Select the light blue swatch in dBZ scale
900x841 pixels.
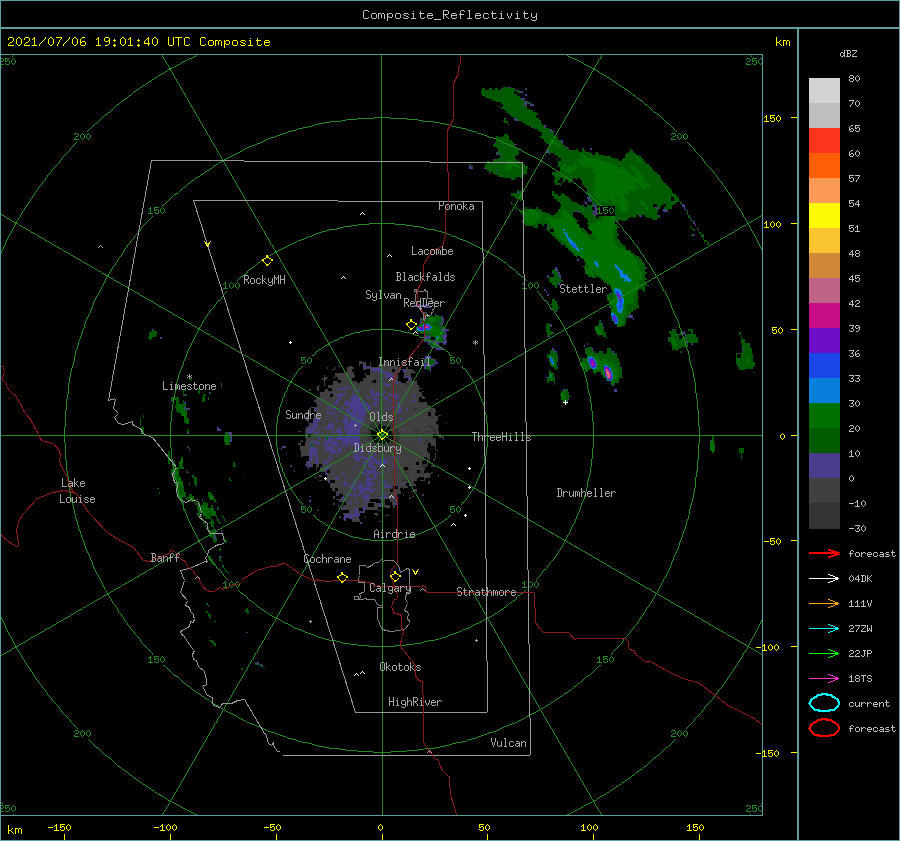pos(824,391)
